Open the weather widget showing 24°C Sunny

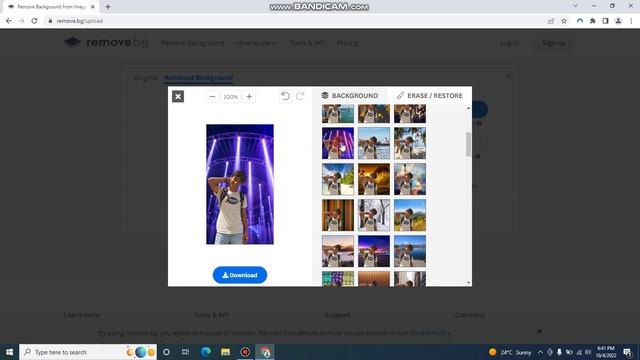510,352
